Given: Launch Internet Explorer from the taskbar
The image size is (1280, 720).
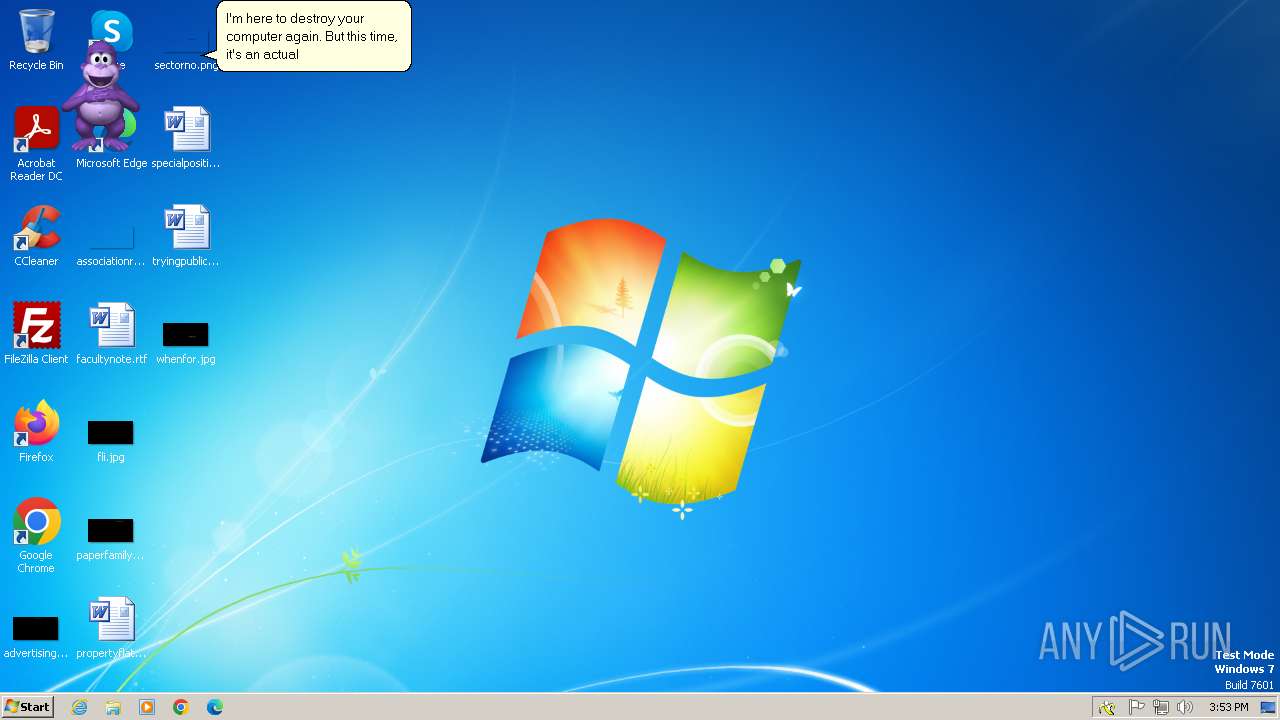Looking at the screenshot, I should [80, 707].
